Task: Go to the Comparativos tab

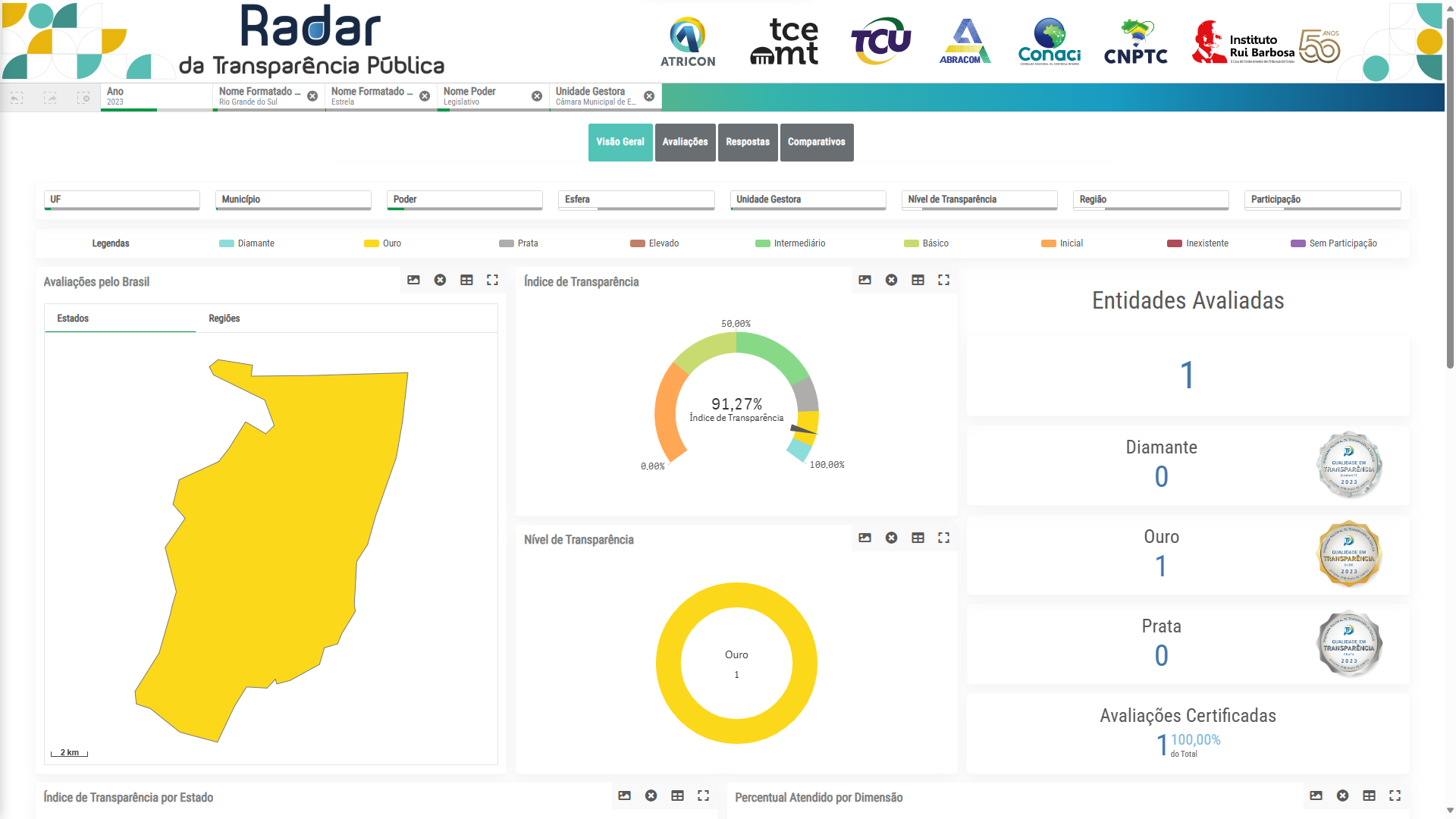Action: pos(816,143)
